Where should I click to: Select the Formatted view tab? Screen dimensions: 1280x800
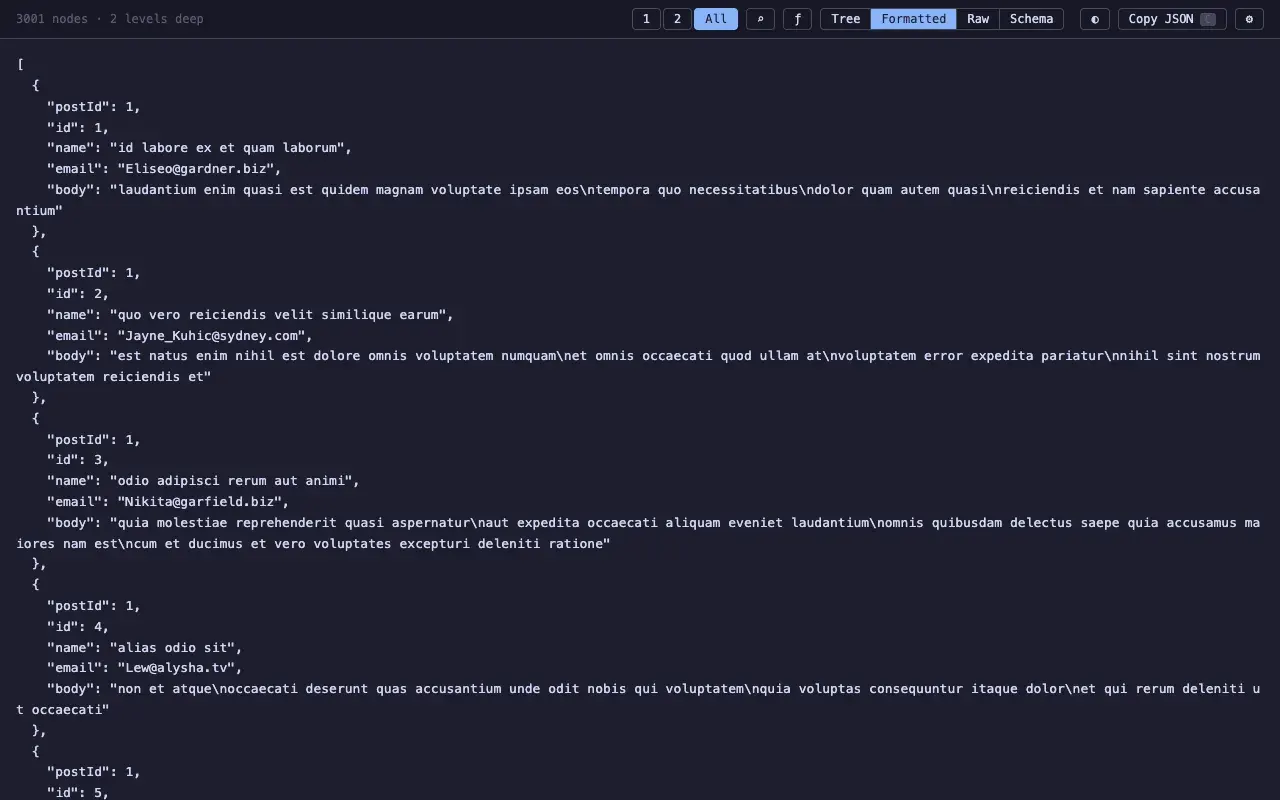[x=914, y=19]
